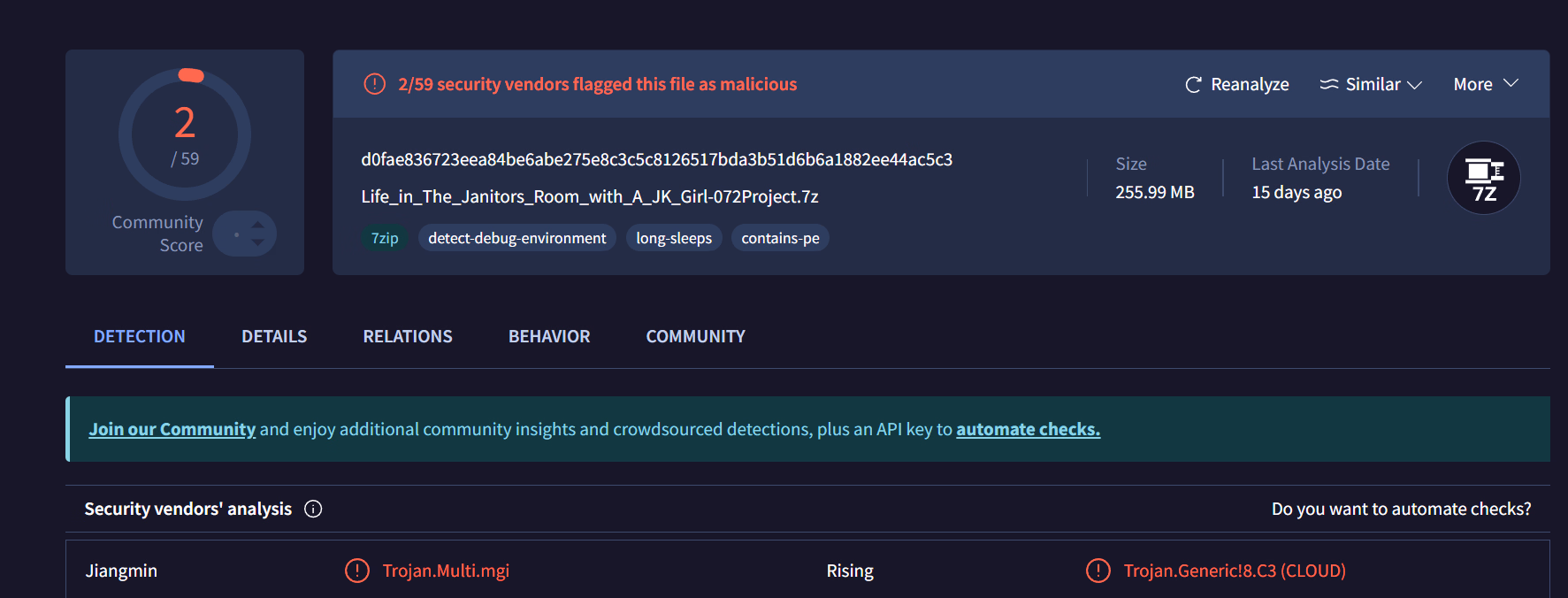Expand the Similar dropdown chevron

[x=1414, y=85]
